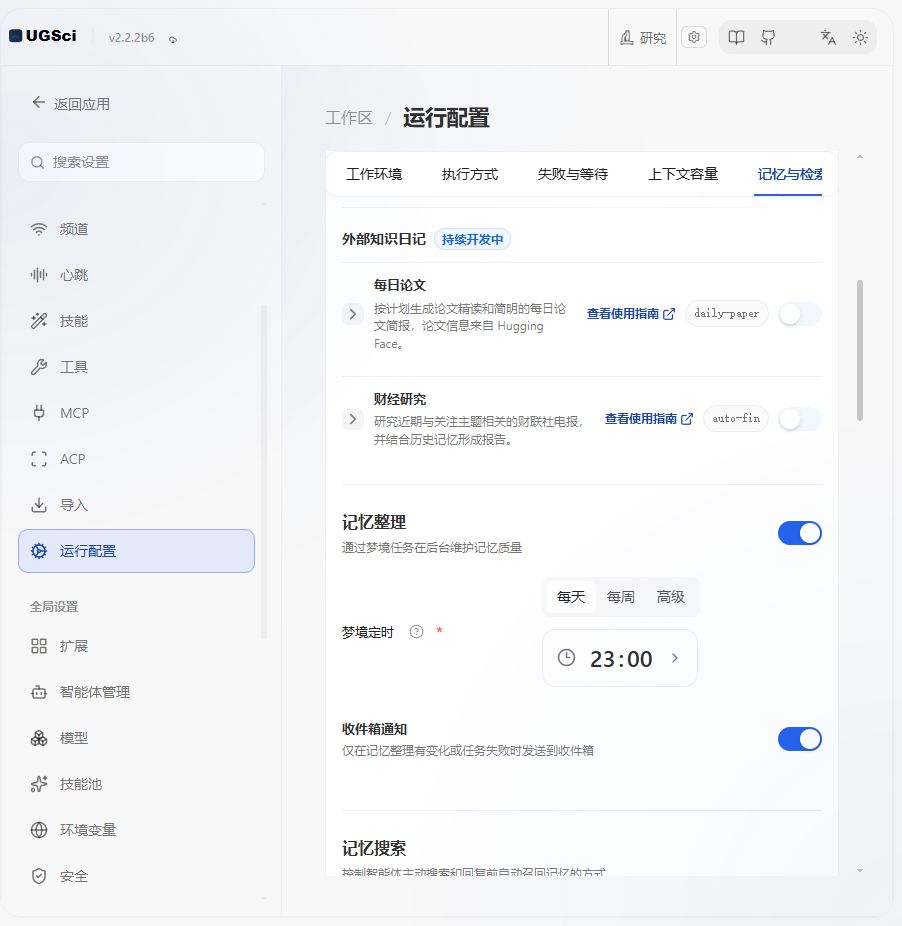Enable the 每日论文 toggle
The height and width of the screenshot is (926, 902).
pos(800,314)
